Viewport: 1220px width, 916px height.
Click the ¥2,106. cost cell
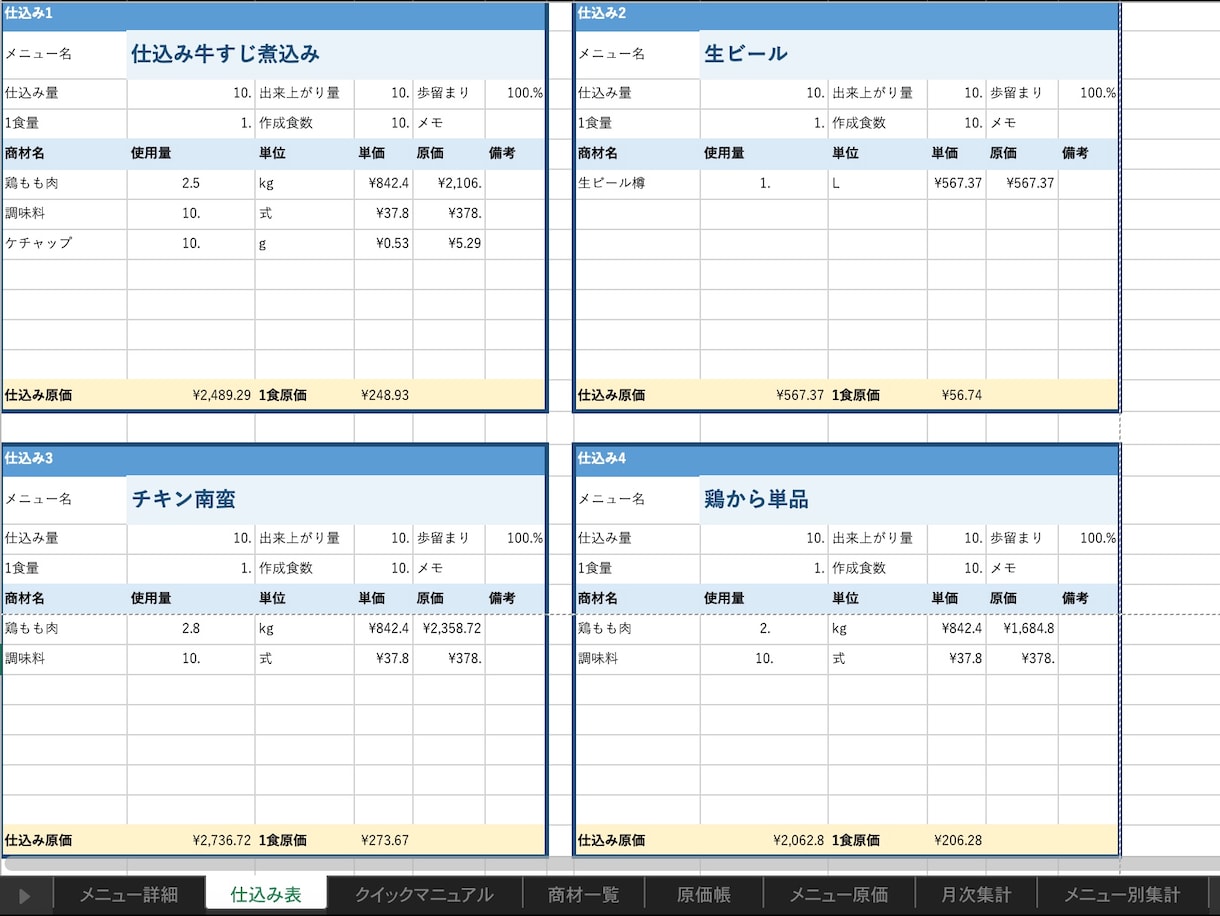pyautogui.click(x=449, y=183)
